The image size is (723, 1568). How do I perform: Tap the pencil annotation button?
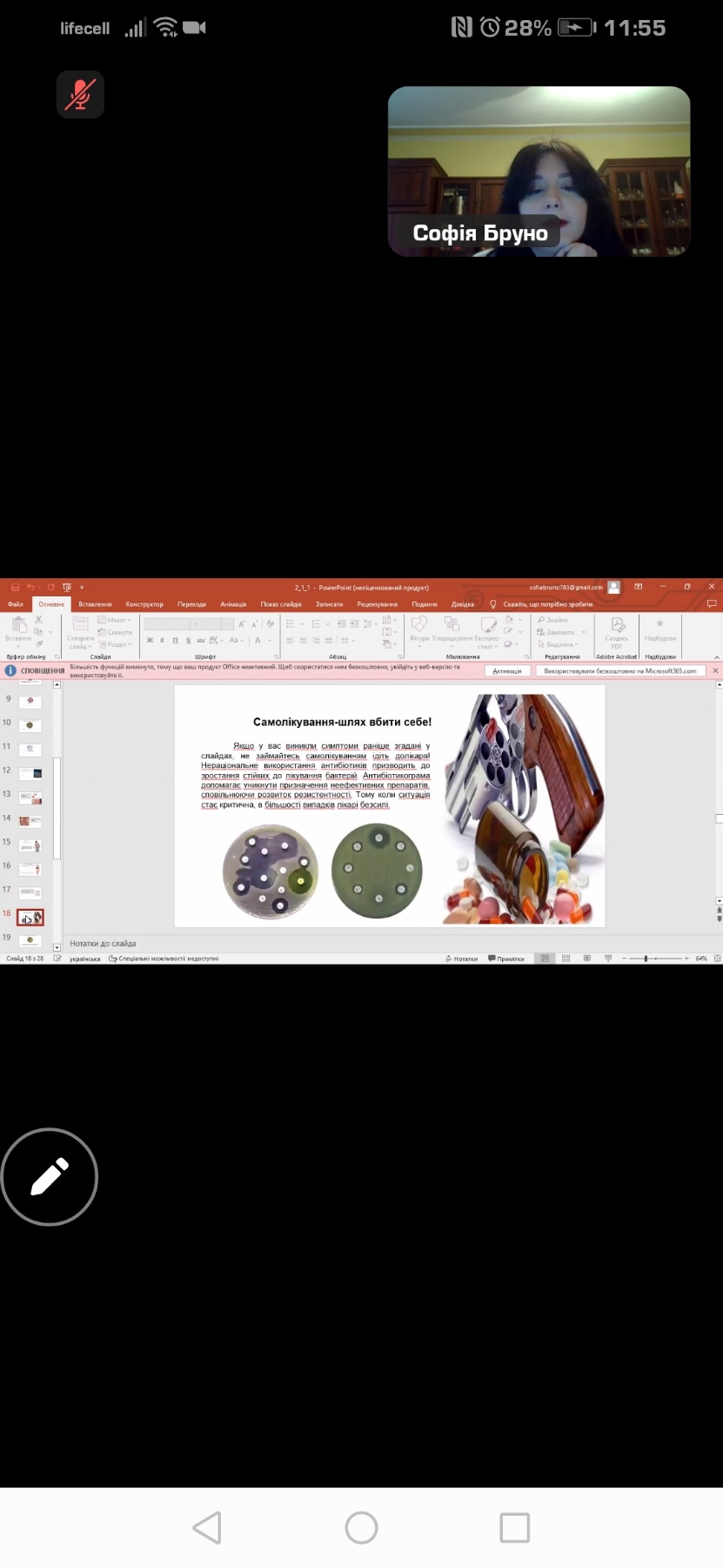[50, 1176]
